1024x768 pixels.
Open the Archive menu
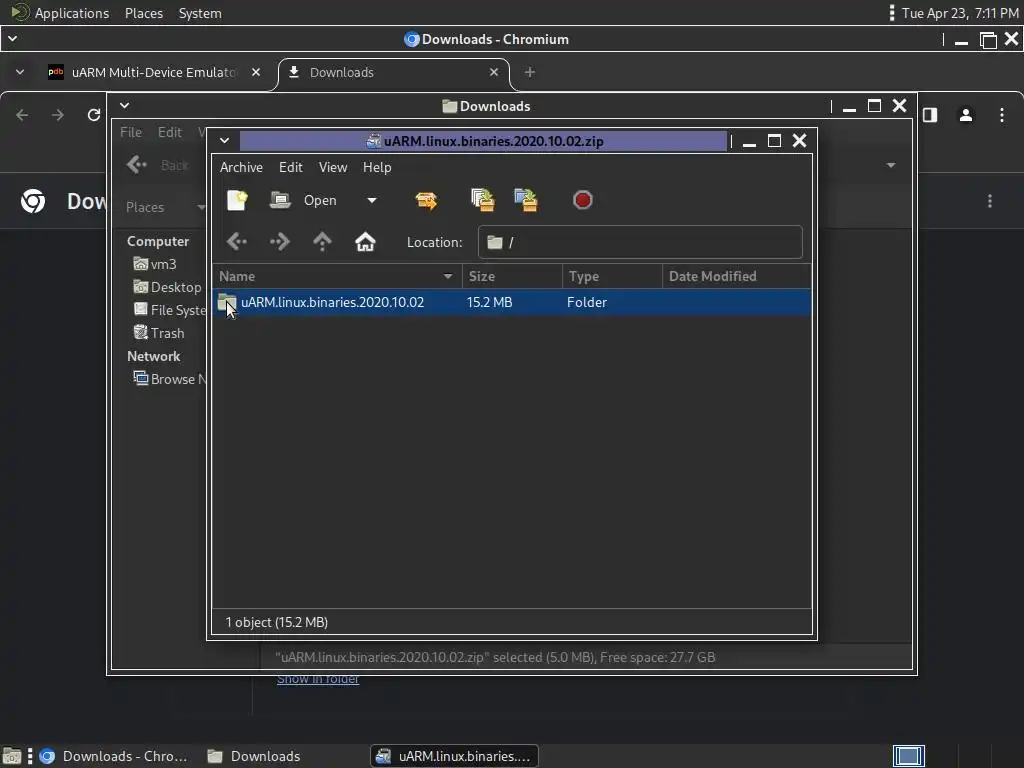point(241,167)
